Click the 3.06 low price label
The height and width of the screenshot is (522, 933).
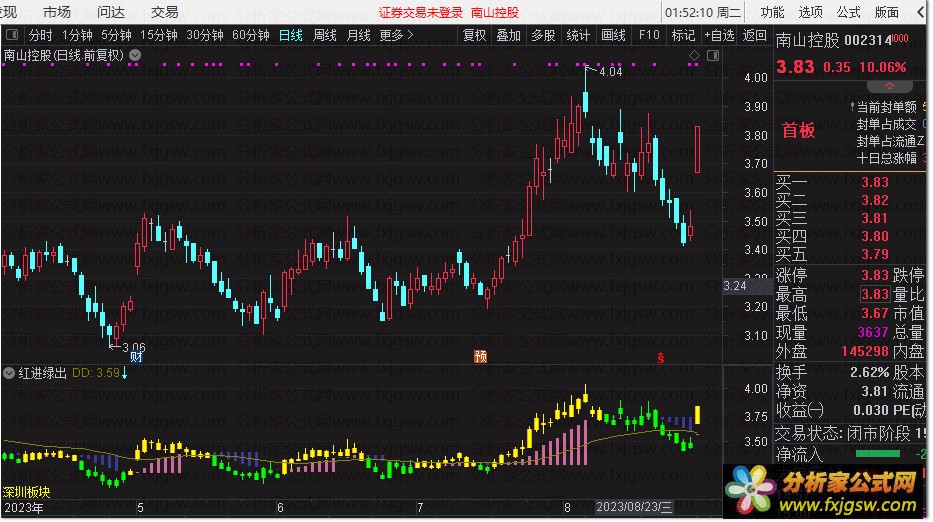(134, 347)
